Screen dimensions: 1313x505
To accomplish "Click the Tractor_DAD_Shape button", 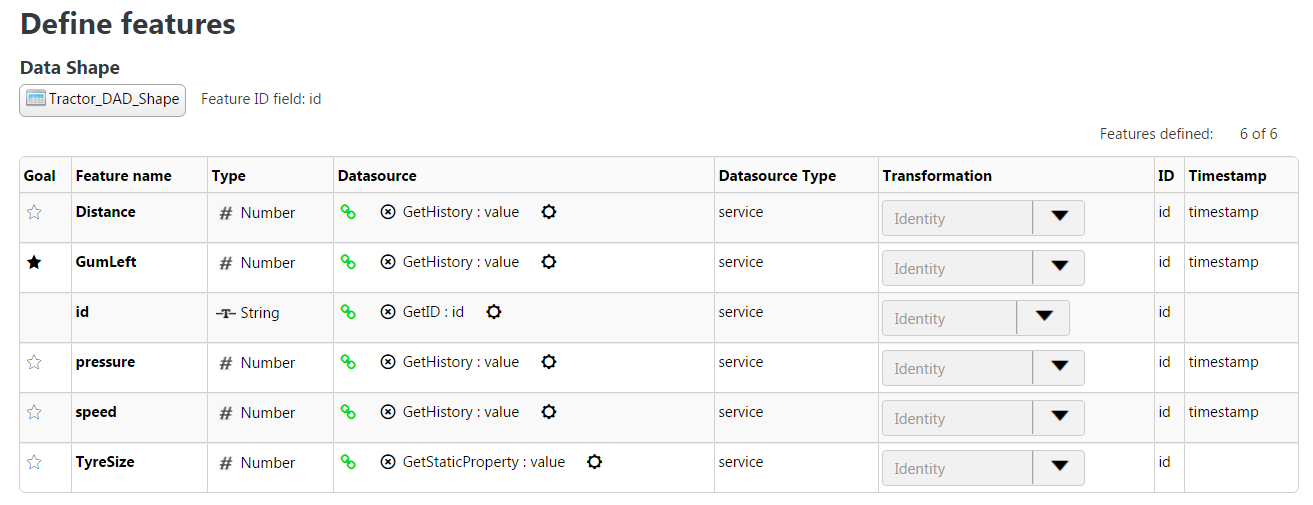I will pyautogui.click(x=102, y=100).
